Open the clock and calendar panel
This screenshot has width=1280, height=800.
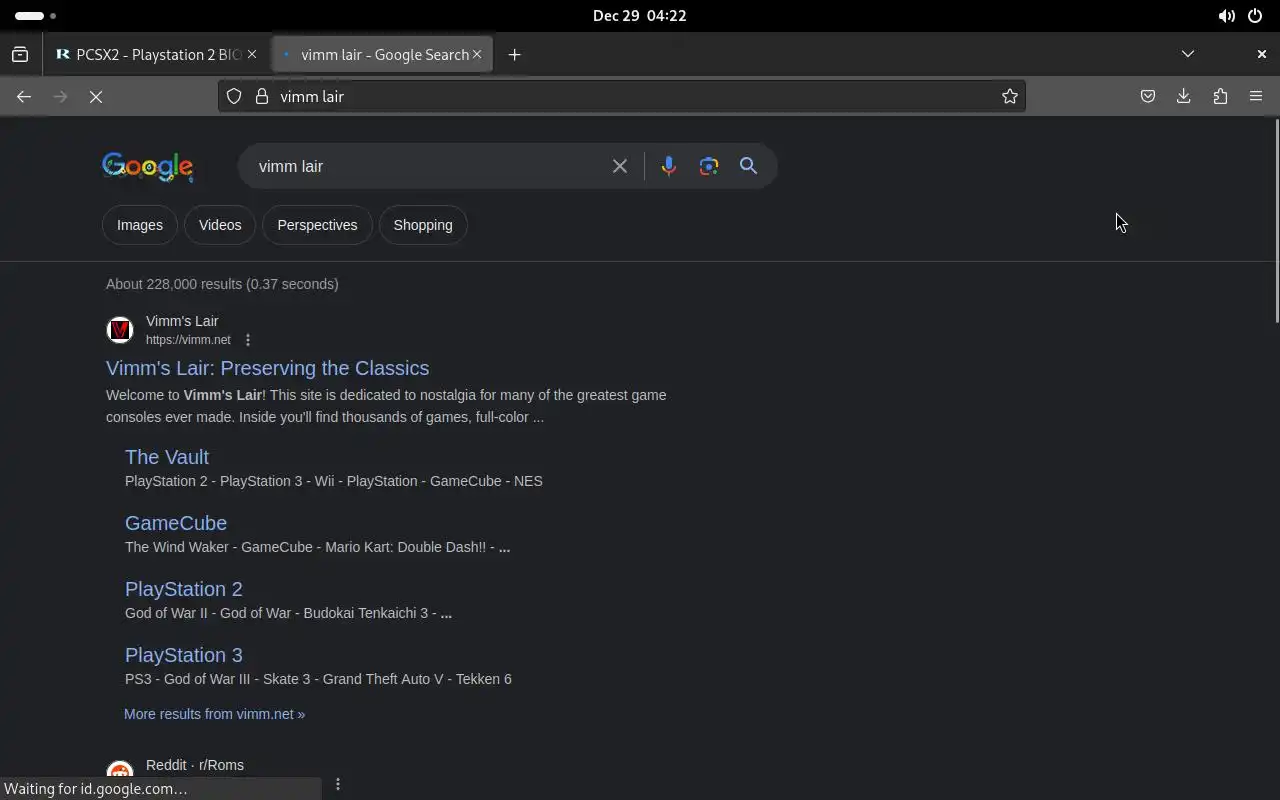(639, 16)
